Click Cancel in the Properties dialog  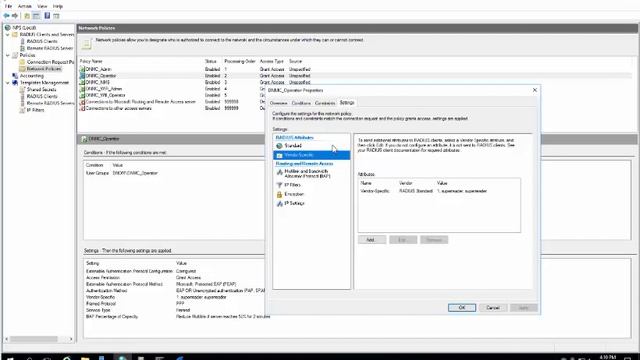493,308
